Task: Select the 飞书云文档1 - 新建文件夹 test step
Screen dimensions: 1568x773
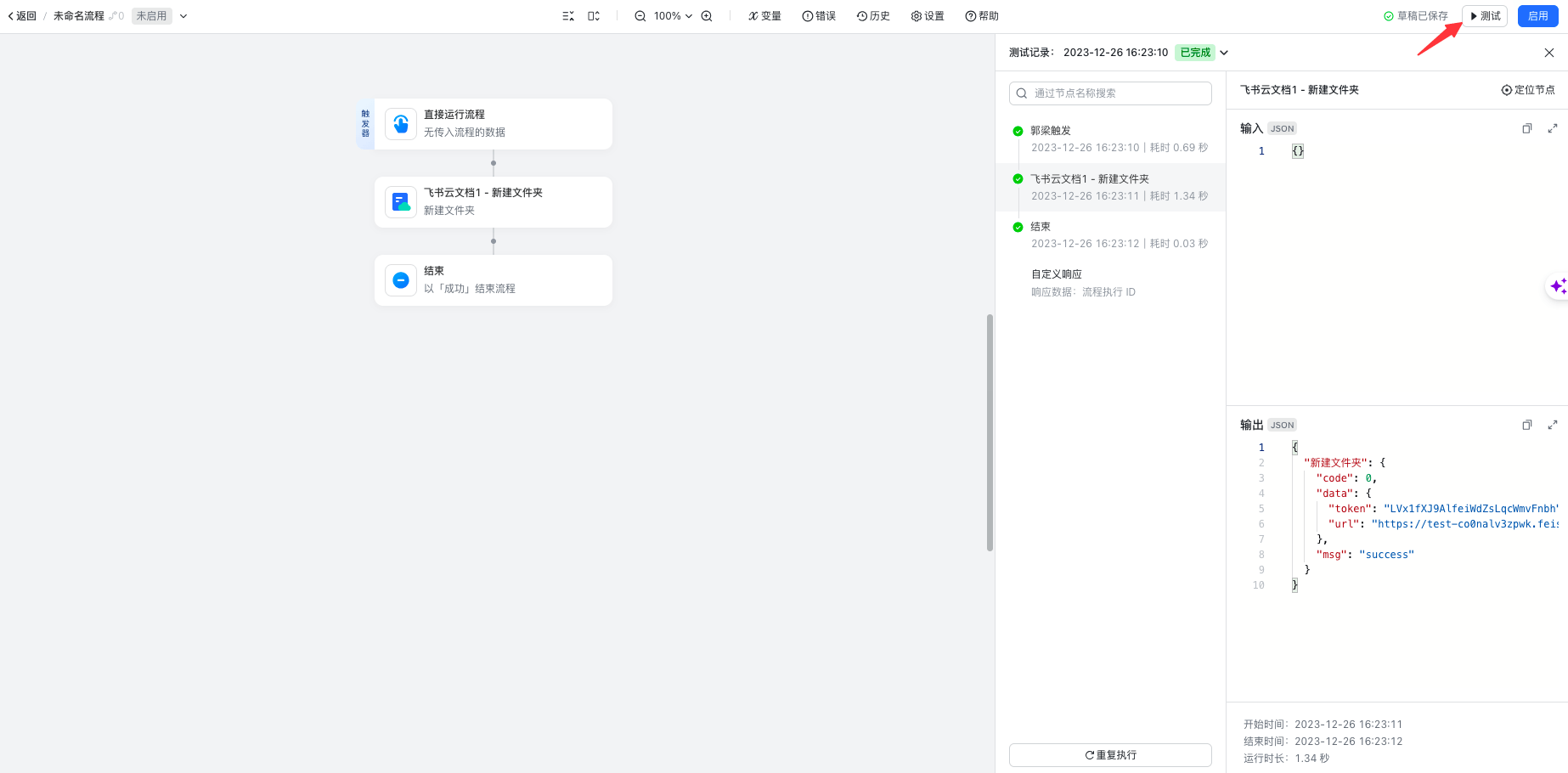Action: point(1110,187)
